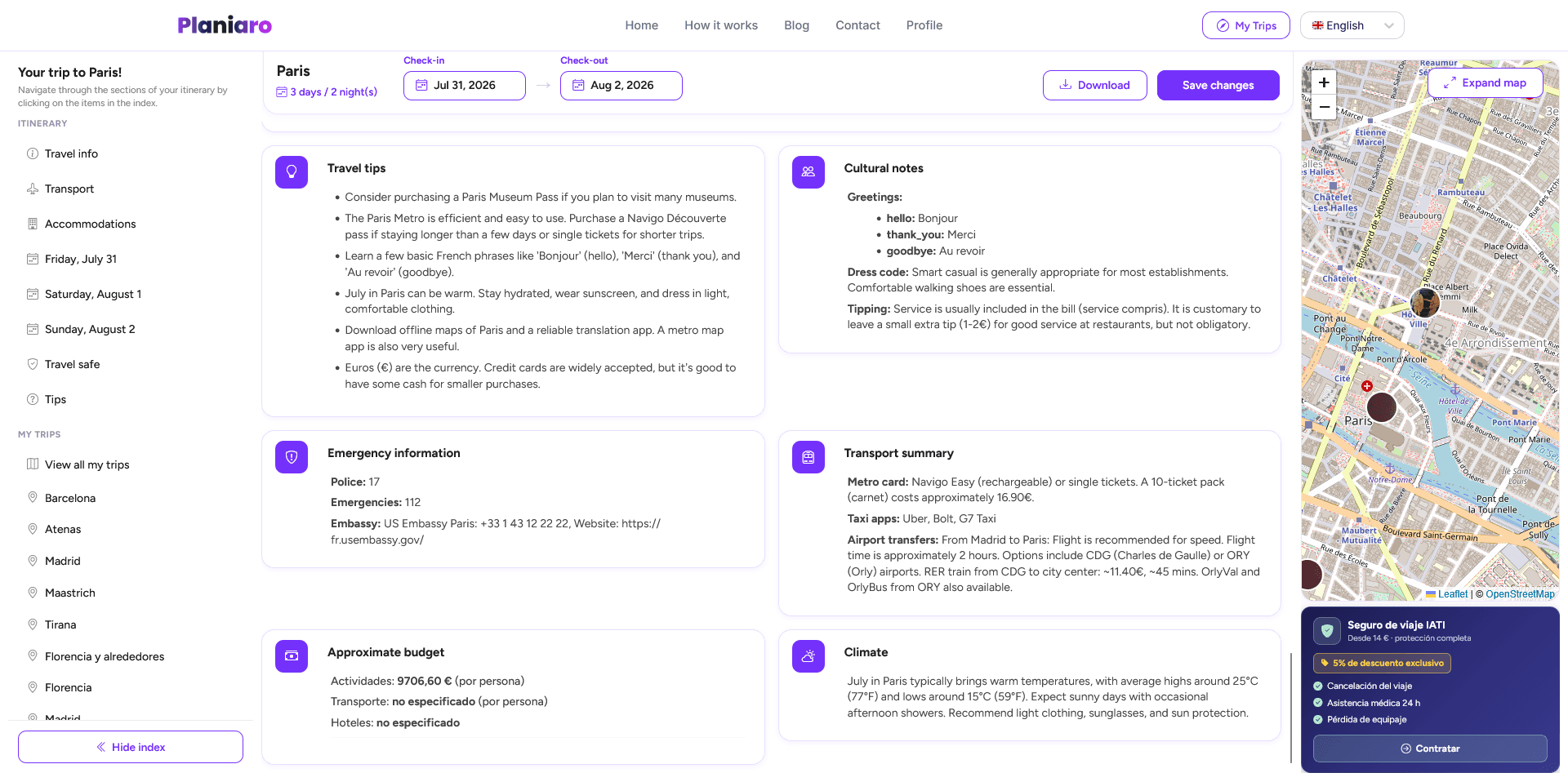Click the Transport summary bus icon
Viewport: 1568px width, 773px height.
(808, 457)
